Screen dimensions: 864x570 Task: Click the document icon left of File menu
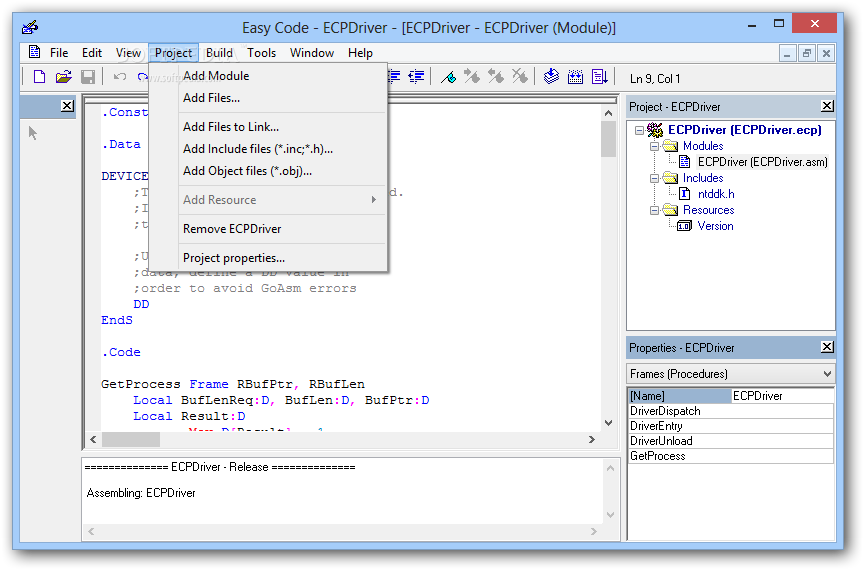pyautogui.click(x=34, y=52)
